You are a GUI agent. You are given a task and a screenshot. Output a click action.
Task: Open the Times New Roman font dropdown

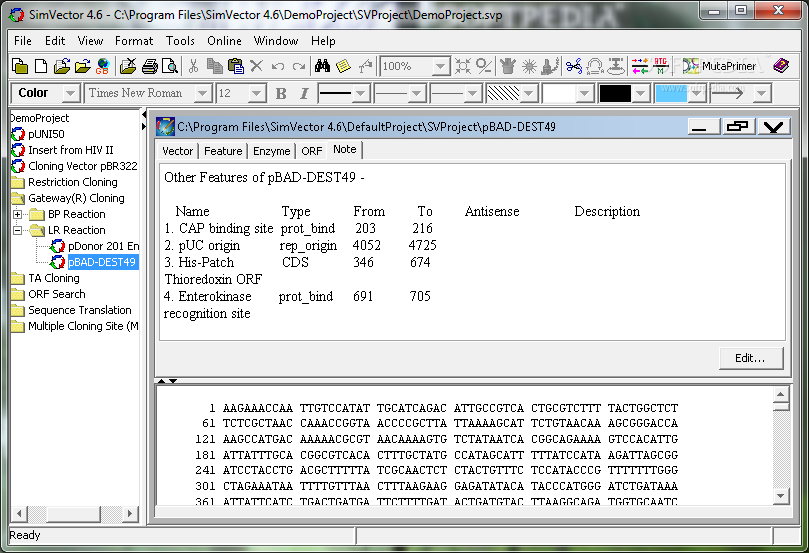click(x=203, y=93)
